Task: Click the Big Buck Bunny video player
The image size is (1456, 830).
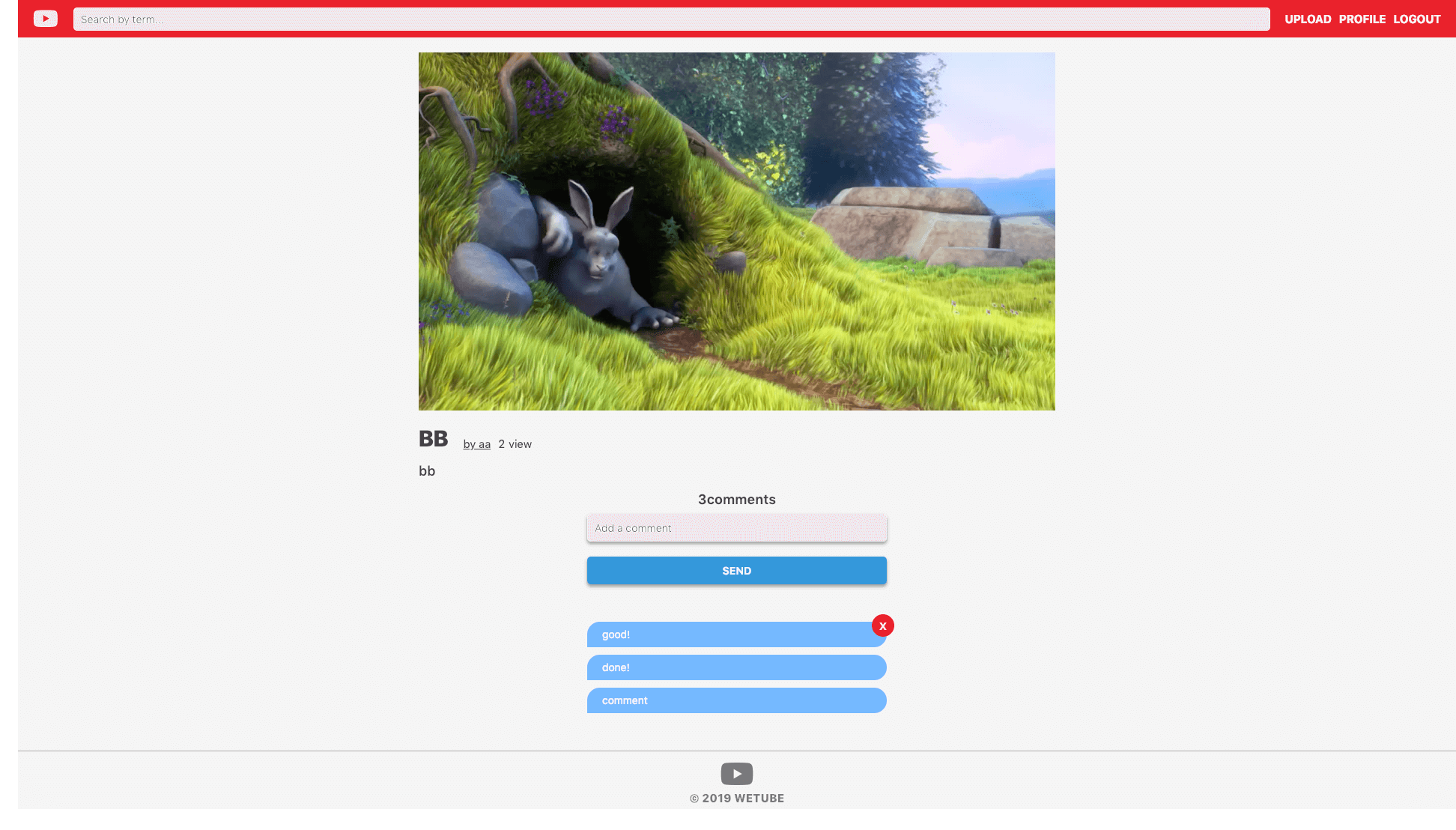Action: (736, 231)
